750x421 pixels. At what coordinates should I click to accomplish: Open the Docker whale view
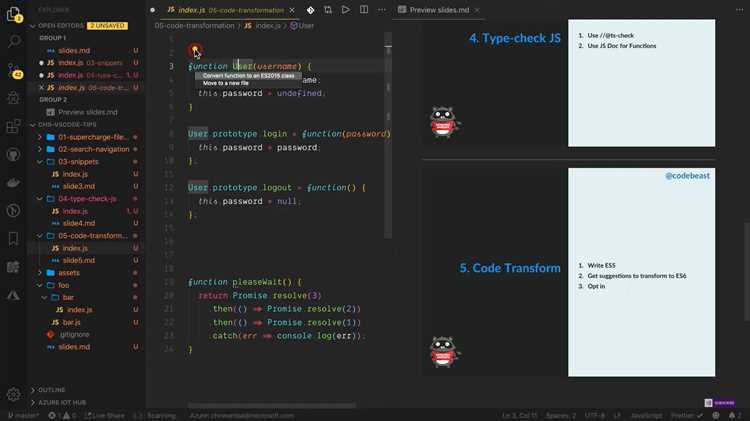click(13, 183)
